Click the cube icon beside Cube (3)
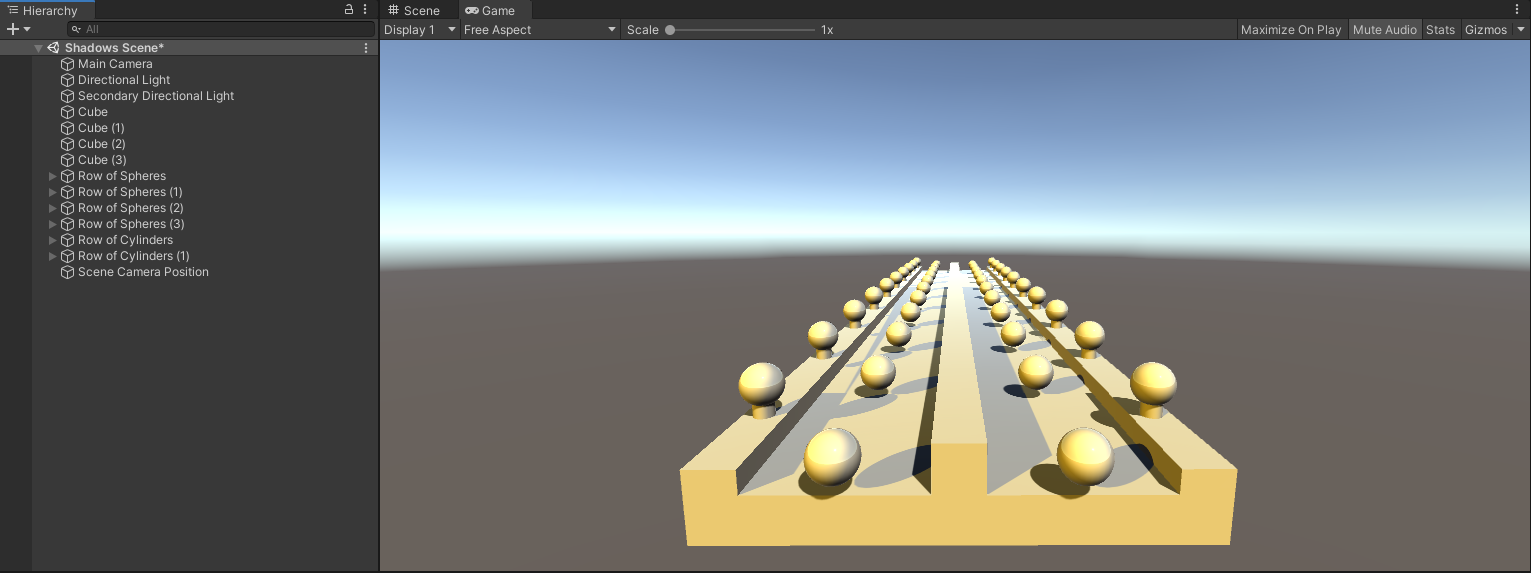The width and height of the screenshot is (1531, 573). pyautogui.click(x=68, y=160)
